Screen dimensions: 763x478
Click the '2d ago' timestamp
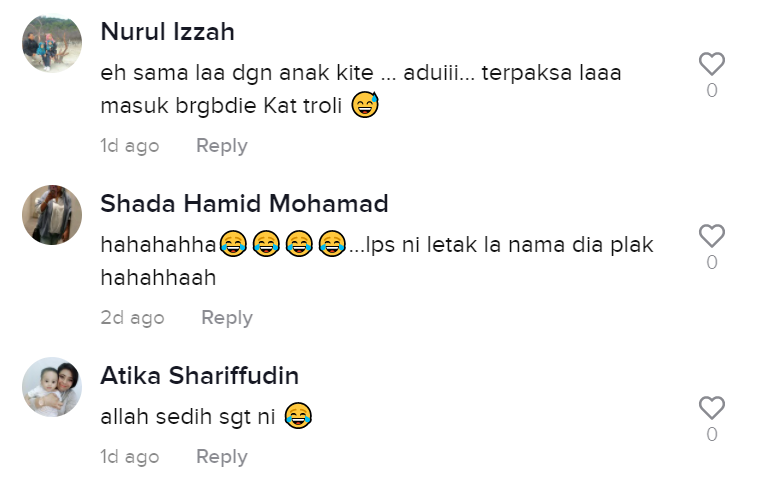(x=132, y=317)
